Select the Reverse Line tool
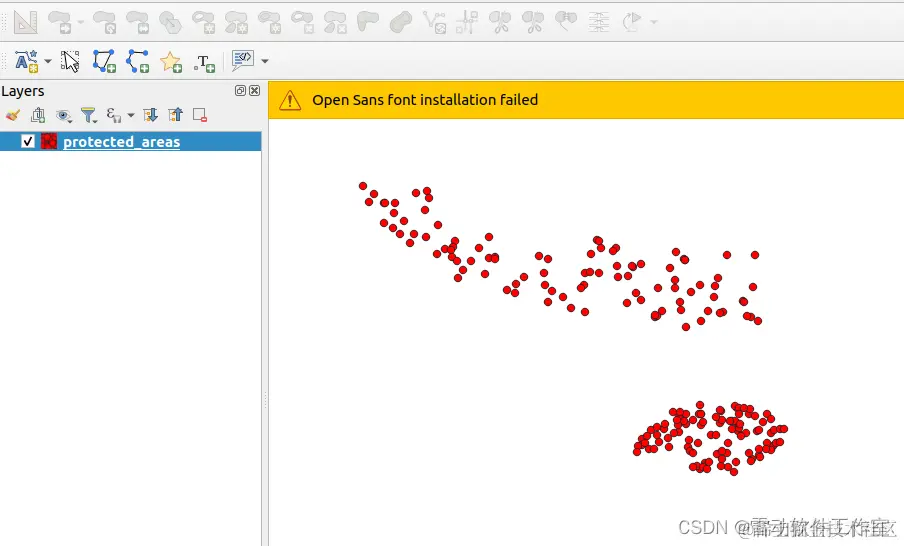 [434, 22]
